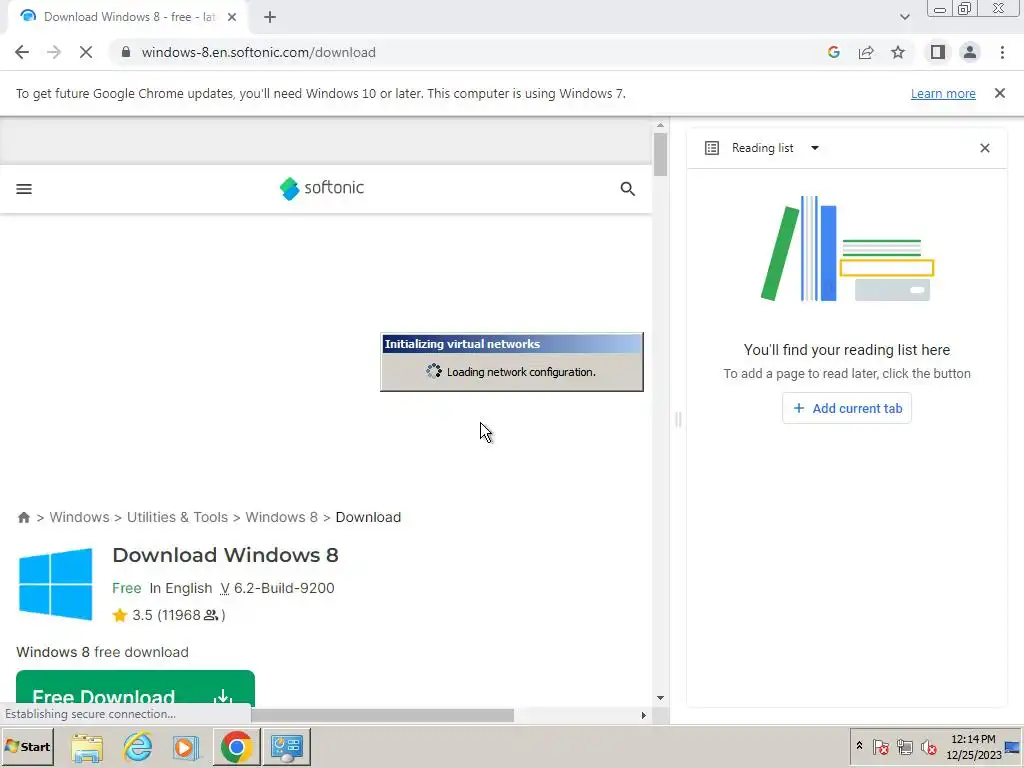Viewport: 1024px width, 768px height.
Task: Open Action Center flag icon
Action: click(880, 746)
